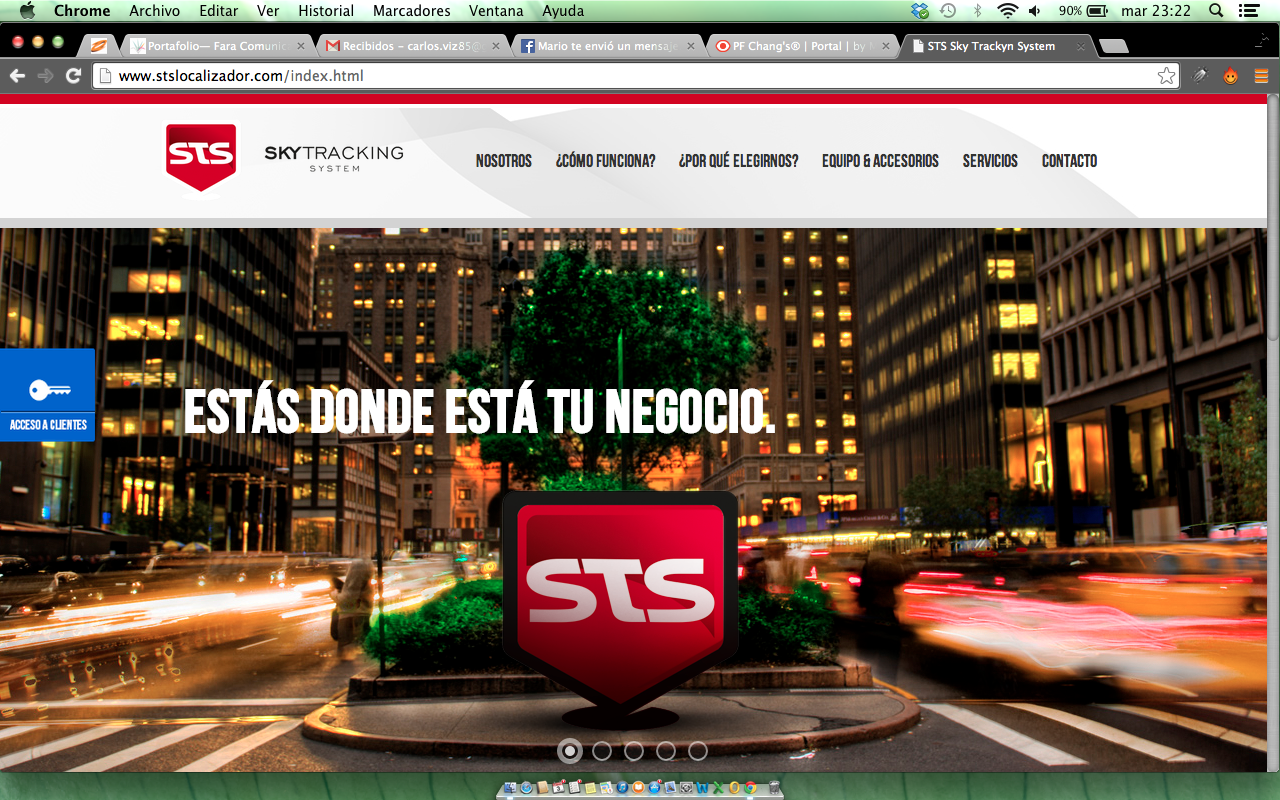This screenshot has width=1280, height=800.
Task: Open the Editar menu
Action: [219, 11]
